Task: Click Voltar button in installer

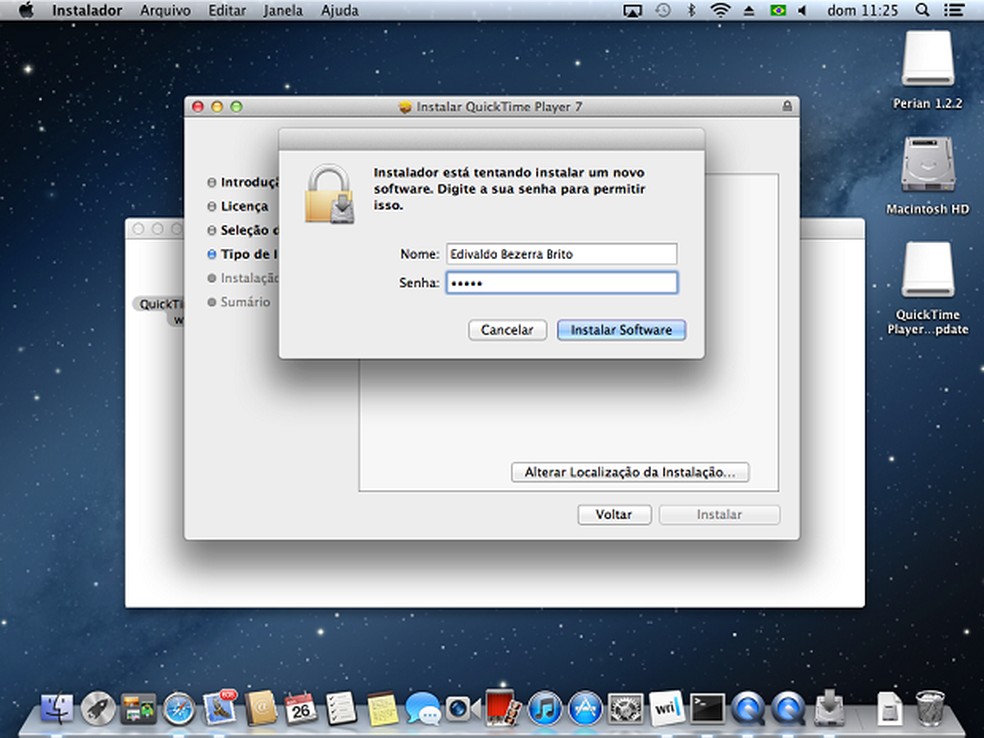Action: tap(614, 515)
